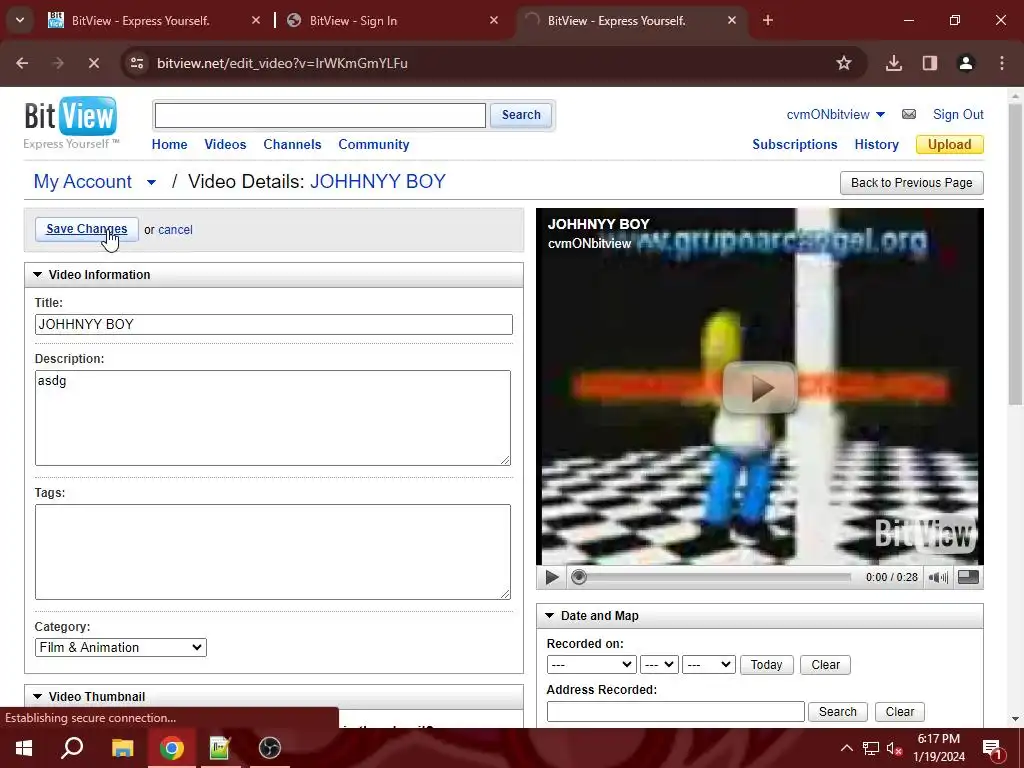Open Chrome profile icon
The height and width of the screenshot is (768, 1024).
965,63
